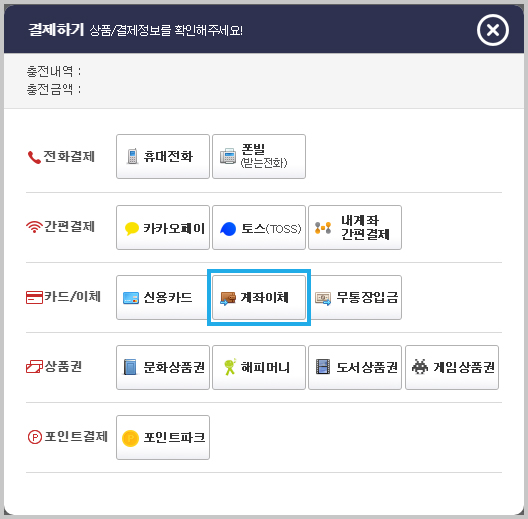Click the 포인트파크 gold coin icon
528x519 pixels.
tap(130, 439)
